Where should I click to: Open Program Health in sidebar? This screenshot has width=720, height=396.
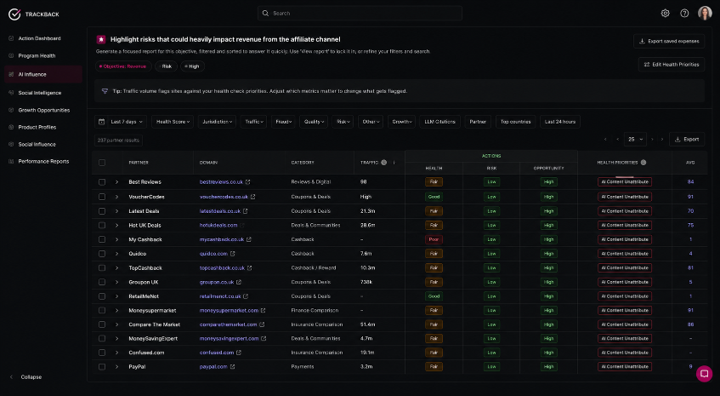click(x=43, y=56)
